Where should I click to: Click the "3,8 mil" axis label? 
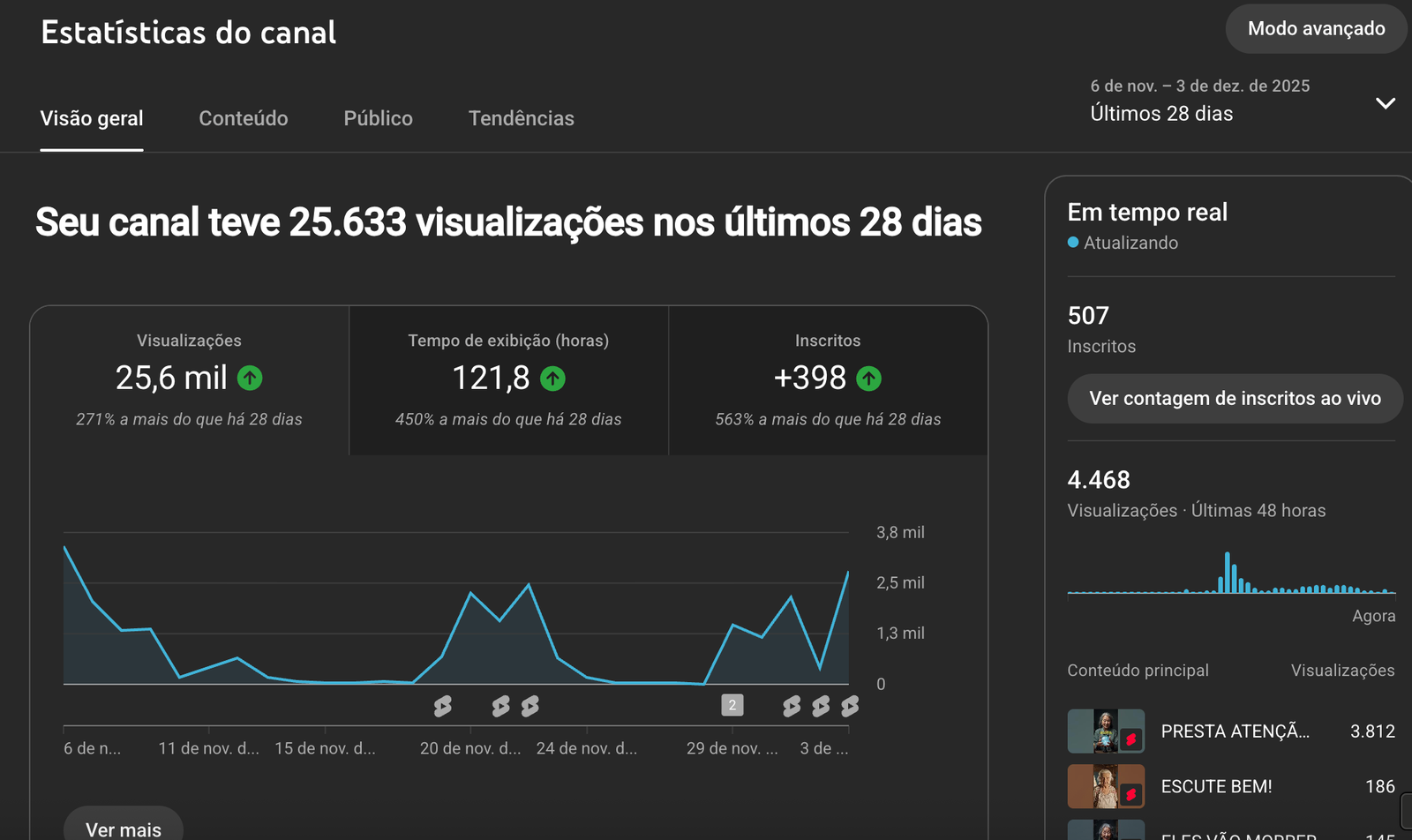[x=900, y=532]
